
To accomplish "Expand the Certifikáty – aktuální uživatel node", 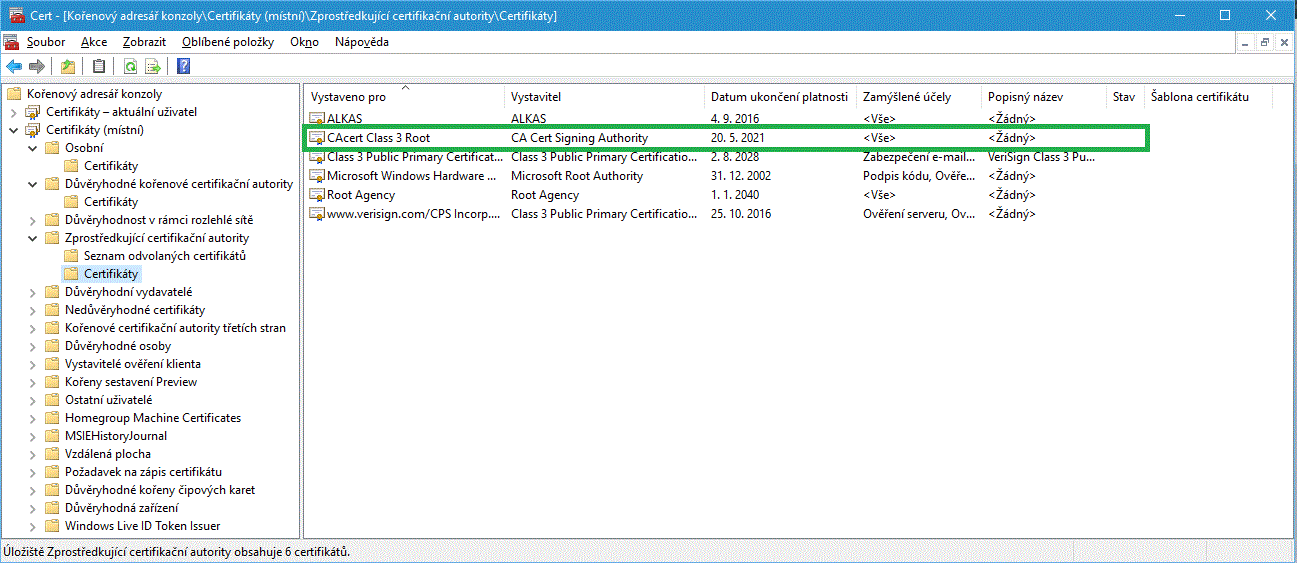I will coord(14,112).
